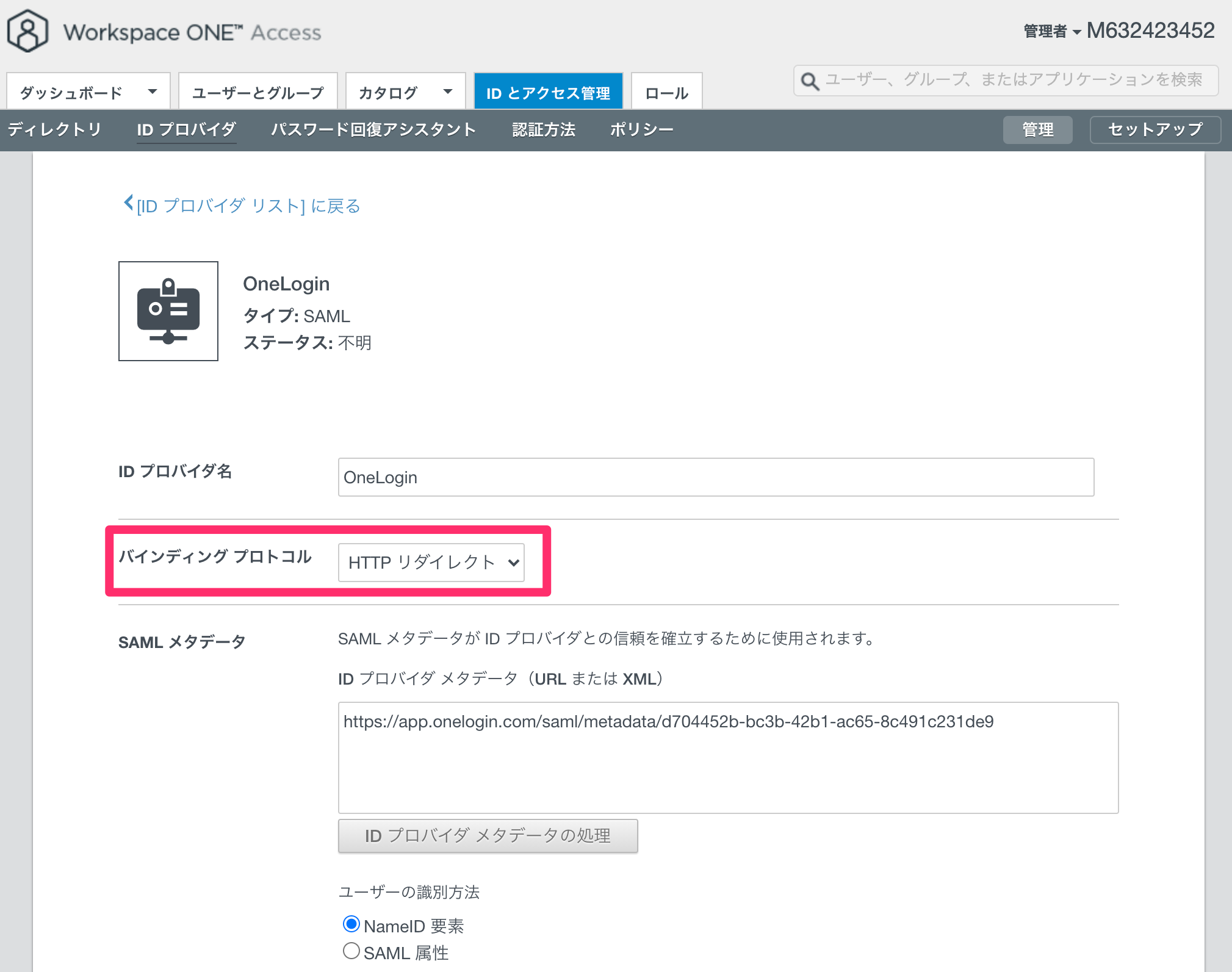Screen dimensions: 1232x972
Task: Open the ダッシュボード dropdown arrow
Action: [153, 92]
